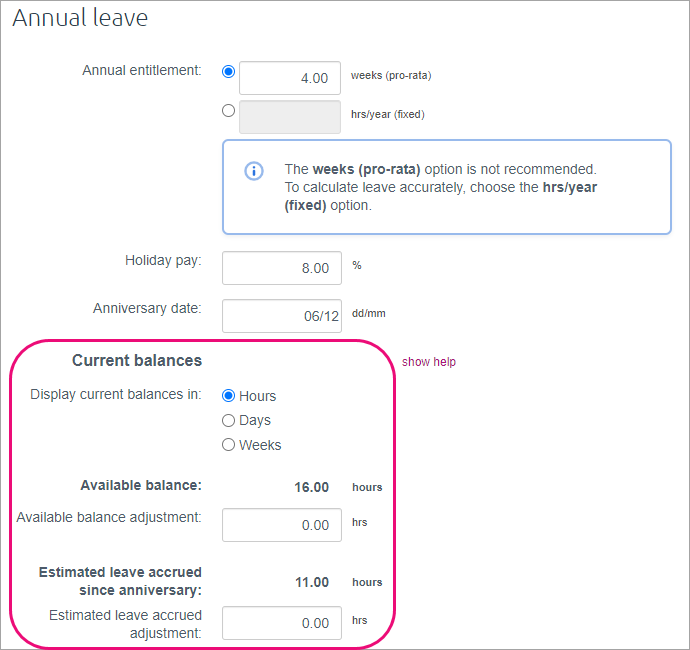Image resolution: width=690 pixels, height=650 pixels.
Task: Click the annual entitlement weeks field showing 4.00
Action: coord(290,78)
